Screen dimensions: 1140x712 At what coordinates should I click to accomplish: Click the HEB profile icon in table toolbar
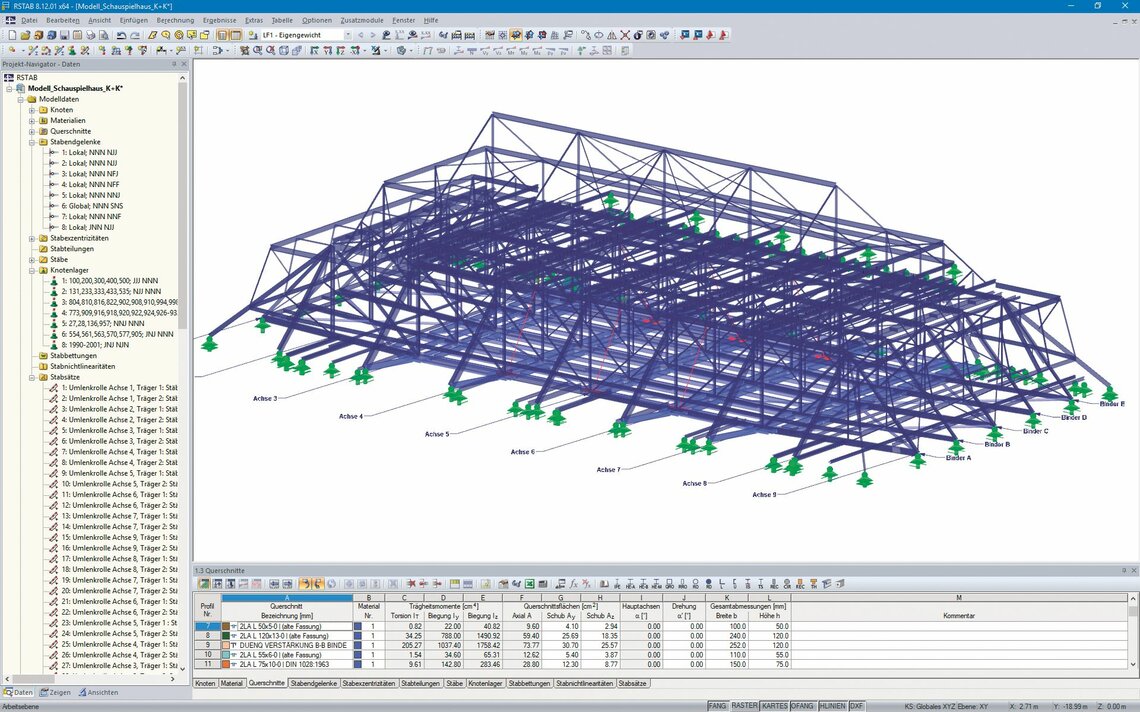(x=643, y=583)
